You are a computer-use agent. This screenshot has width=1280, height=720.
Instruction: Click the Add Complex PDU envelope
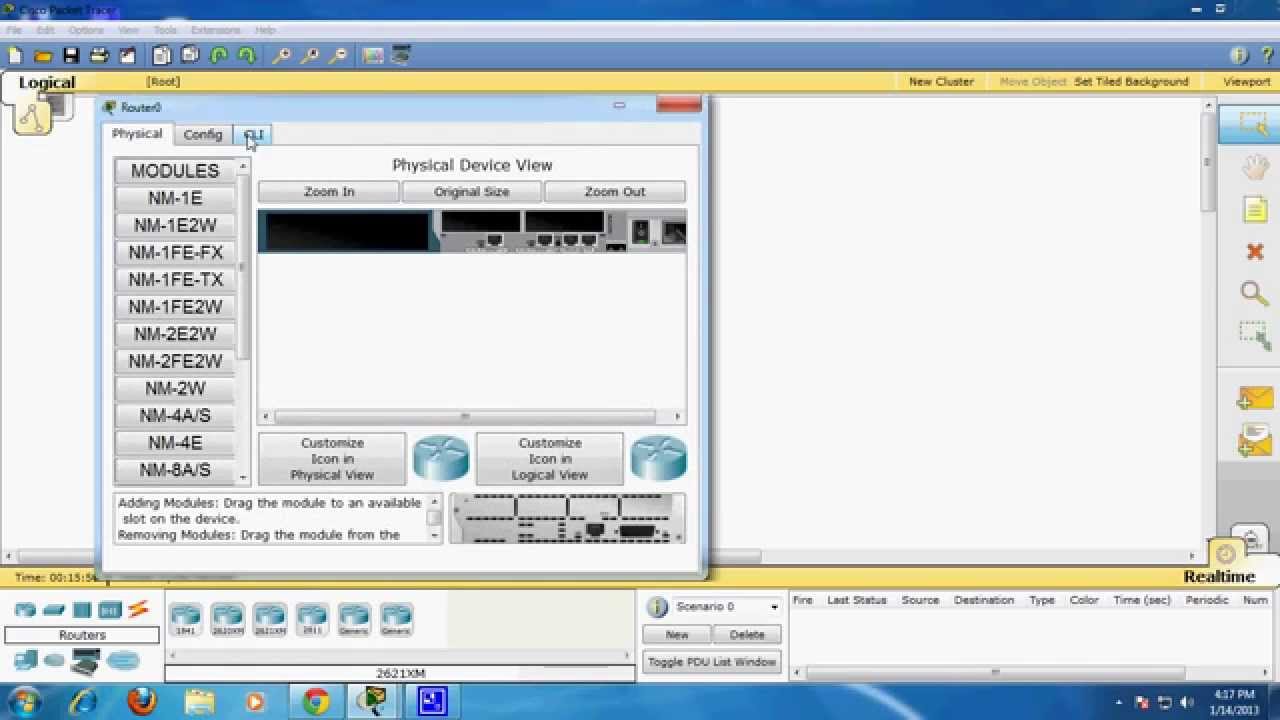click(x=1254, y=440)
